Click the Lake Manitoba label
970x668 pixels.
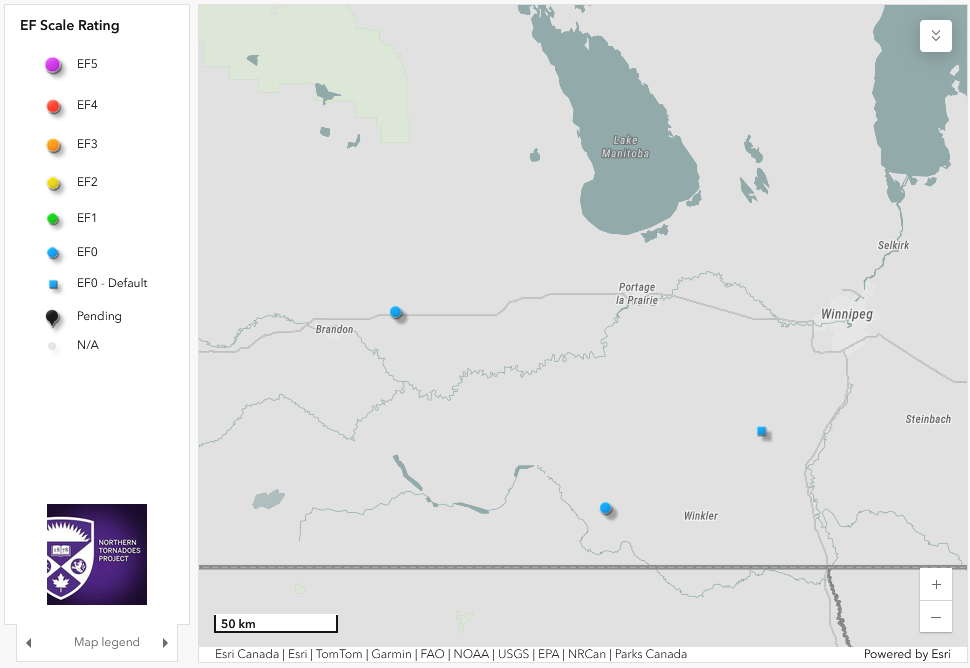(x=625, y=147)
